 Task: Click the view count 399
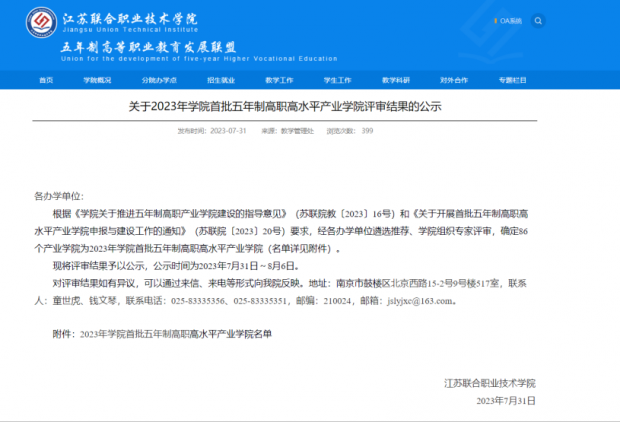coord(367,131)
